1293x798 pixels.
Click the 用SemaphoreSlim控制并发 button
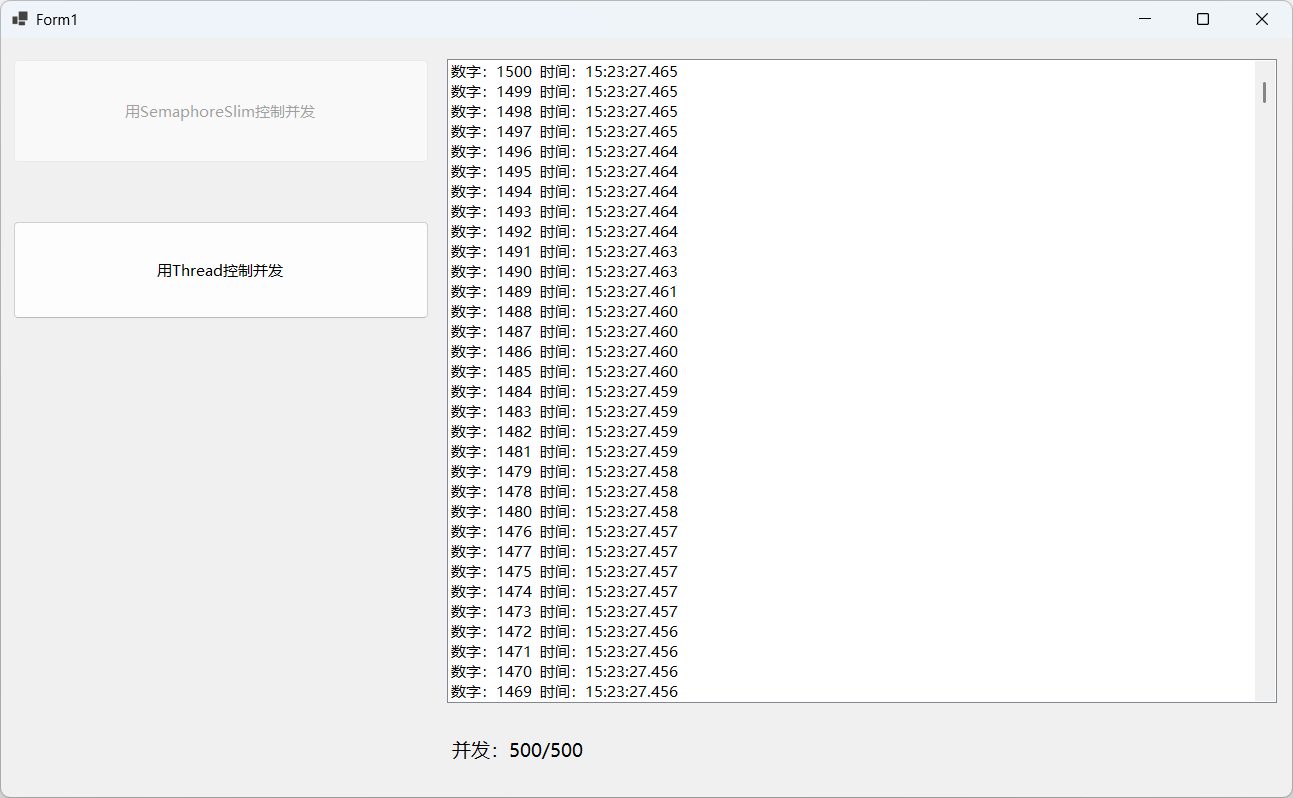(x=220, y=111)
